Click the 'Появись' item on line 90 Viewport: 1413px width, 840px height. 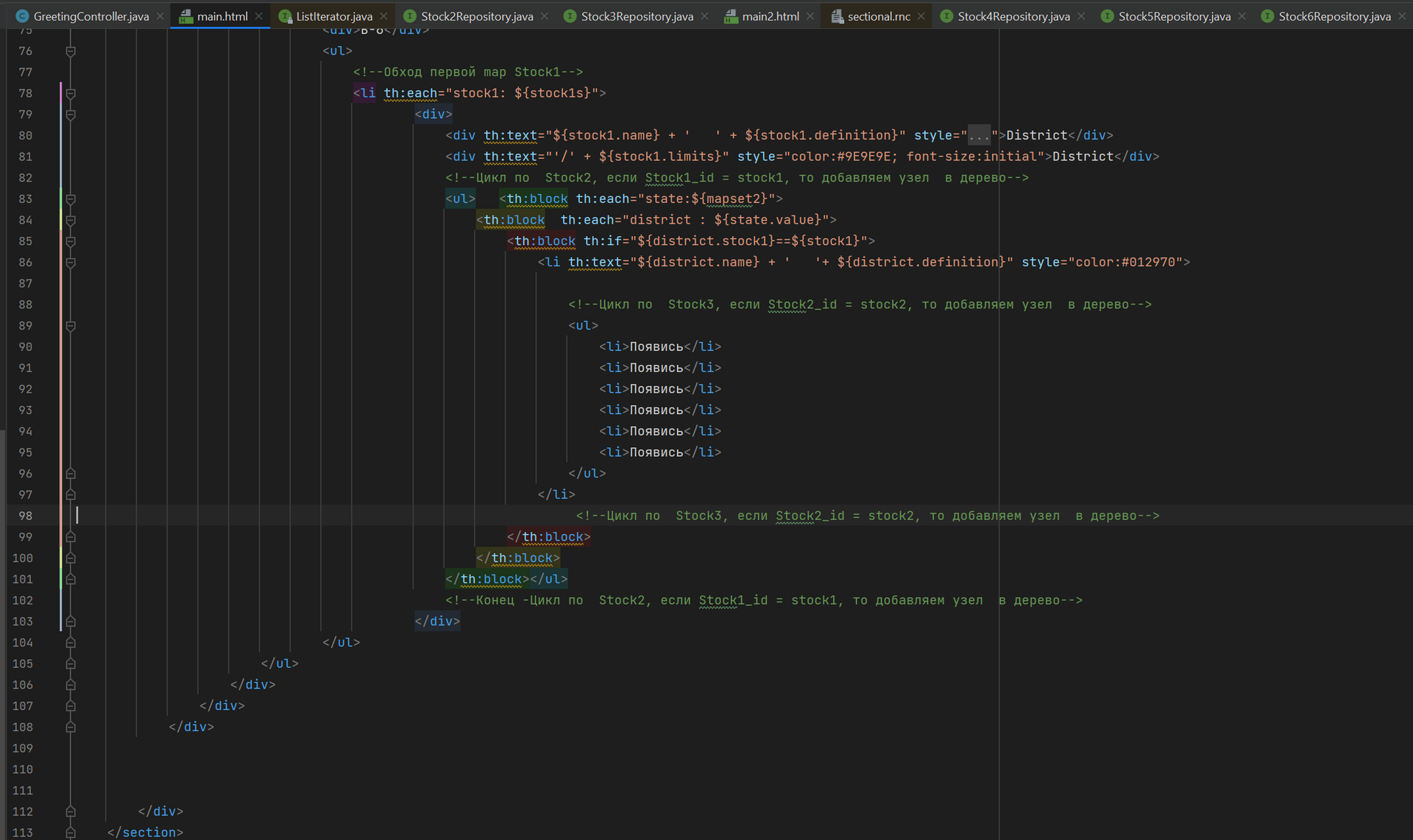coord(656,346)
